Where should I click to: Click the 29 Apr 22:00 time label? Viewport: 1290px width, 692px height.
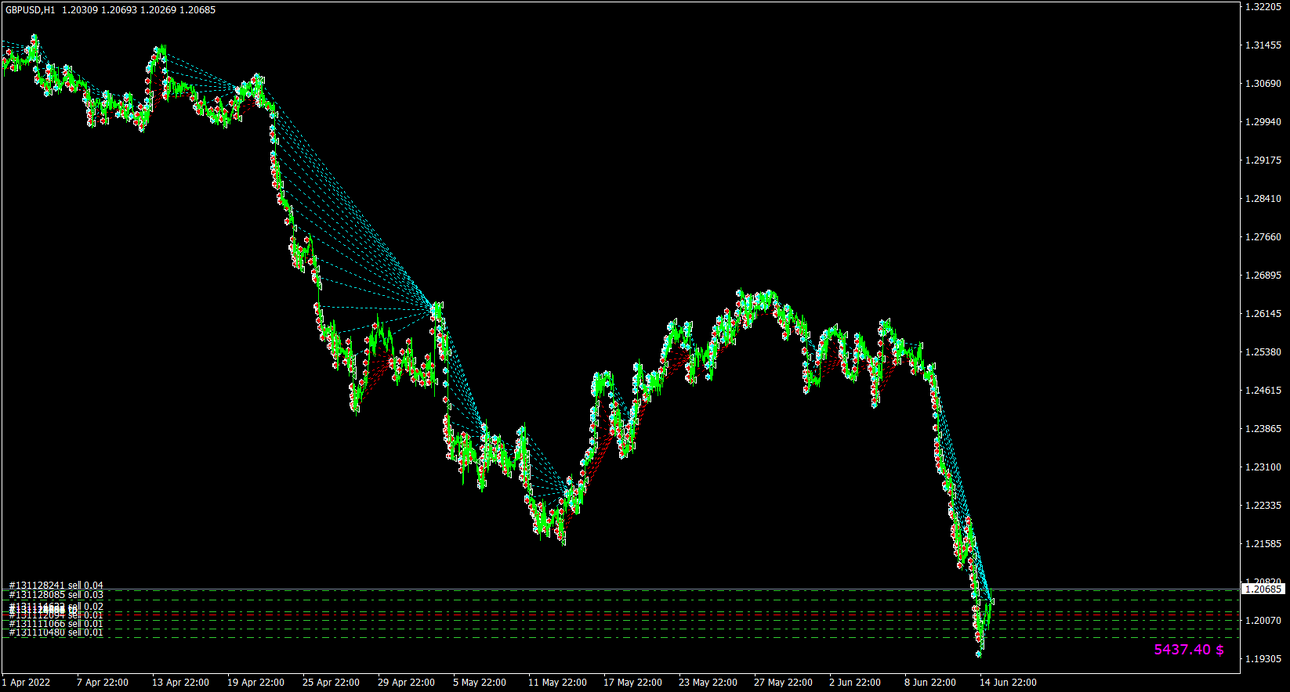coord(406,683)
